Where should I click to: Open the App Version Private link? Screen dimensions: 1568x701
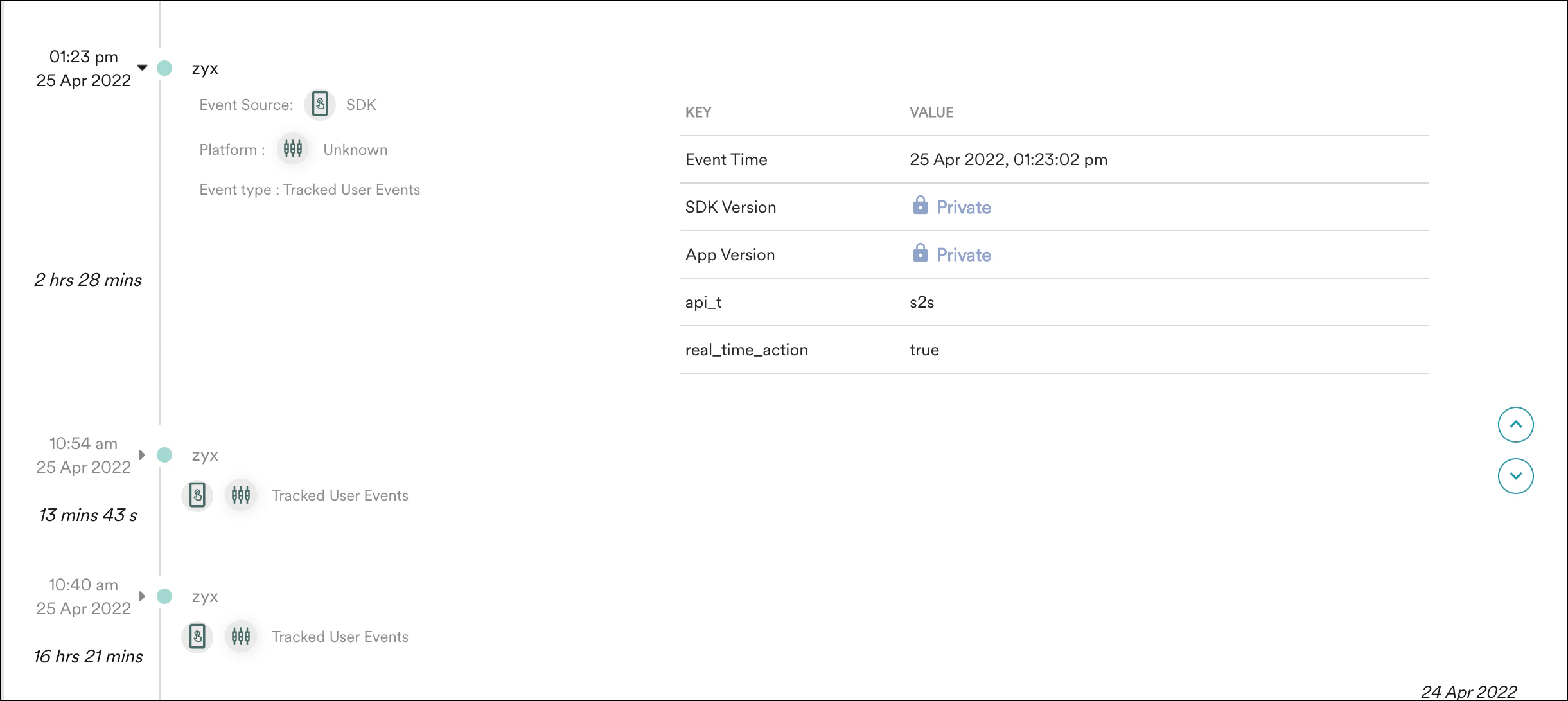pos(962,254)
